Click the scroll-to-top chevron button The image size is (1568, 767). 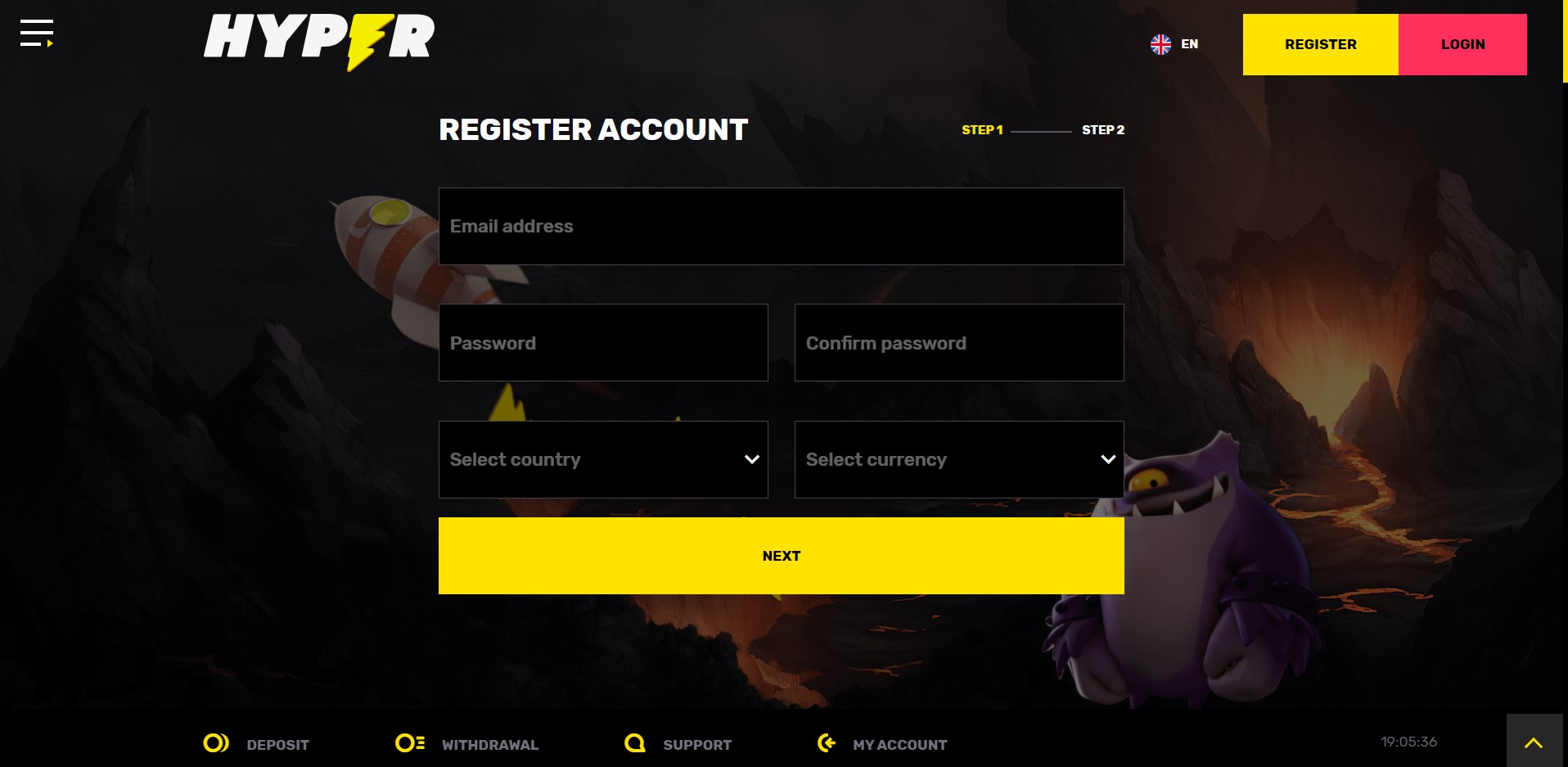click(1534, 742)
